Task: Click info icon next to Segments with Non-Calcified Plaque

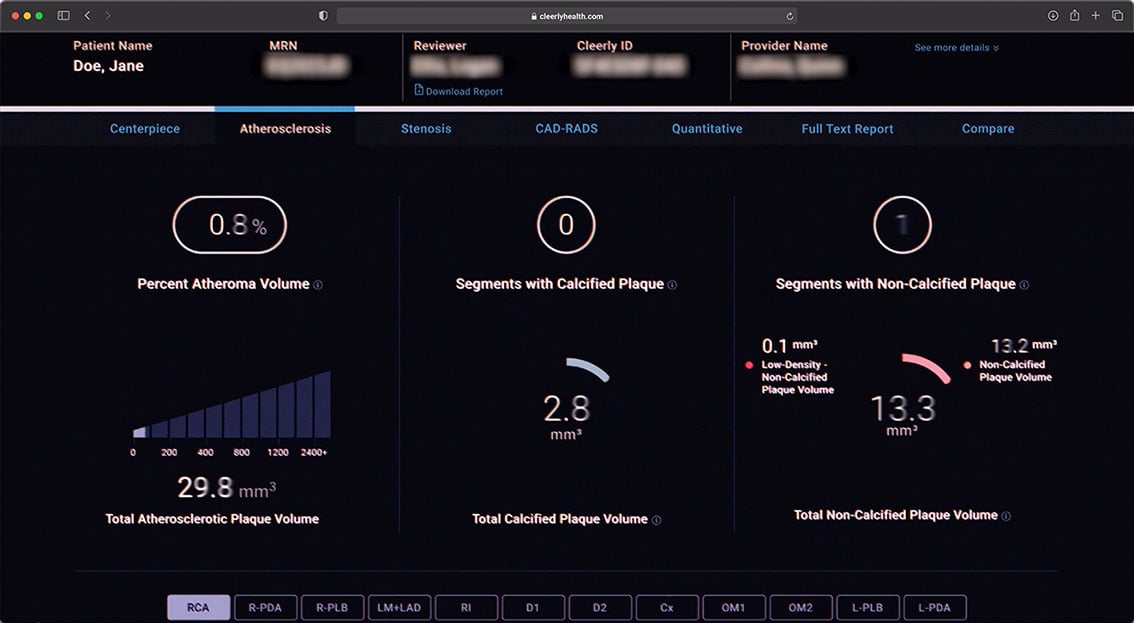Action: (1024, 285)
